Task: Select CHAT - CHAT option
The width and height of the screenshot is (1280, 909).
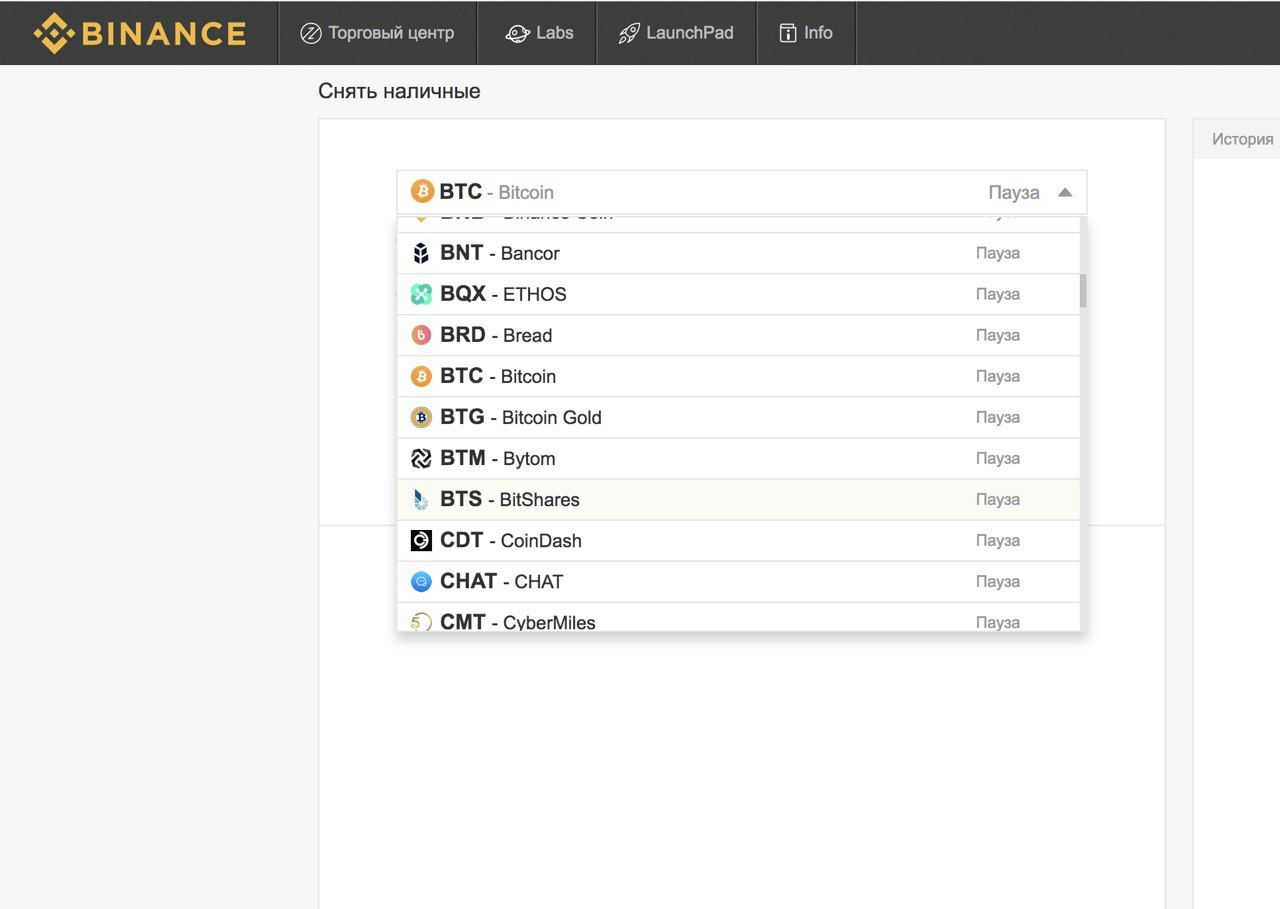Action: pos(738,581)
